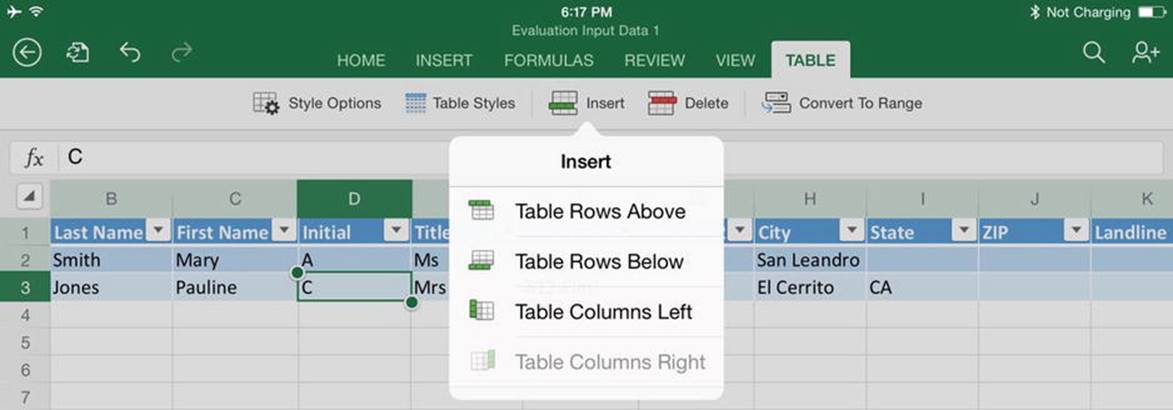Select row 2 header
The width and height of the screenshot is (1173, 410).
pos(25,260)
